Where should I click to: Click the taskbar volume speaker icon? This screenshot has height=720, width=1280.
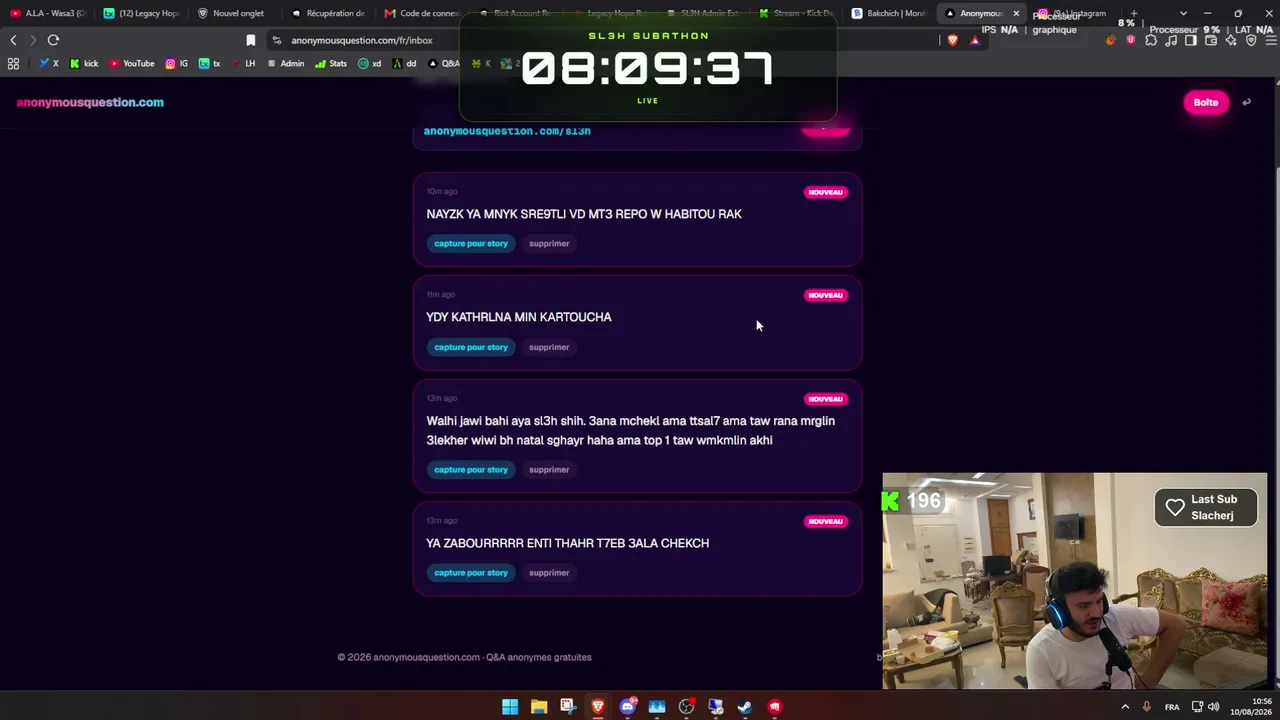click(1214, 707)
